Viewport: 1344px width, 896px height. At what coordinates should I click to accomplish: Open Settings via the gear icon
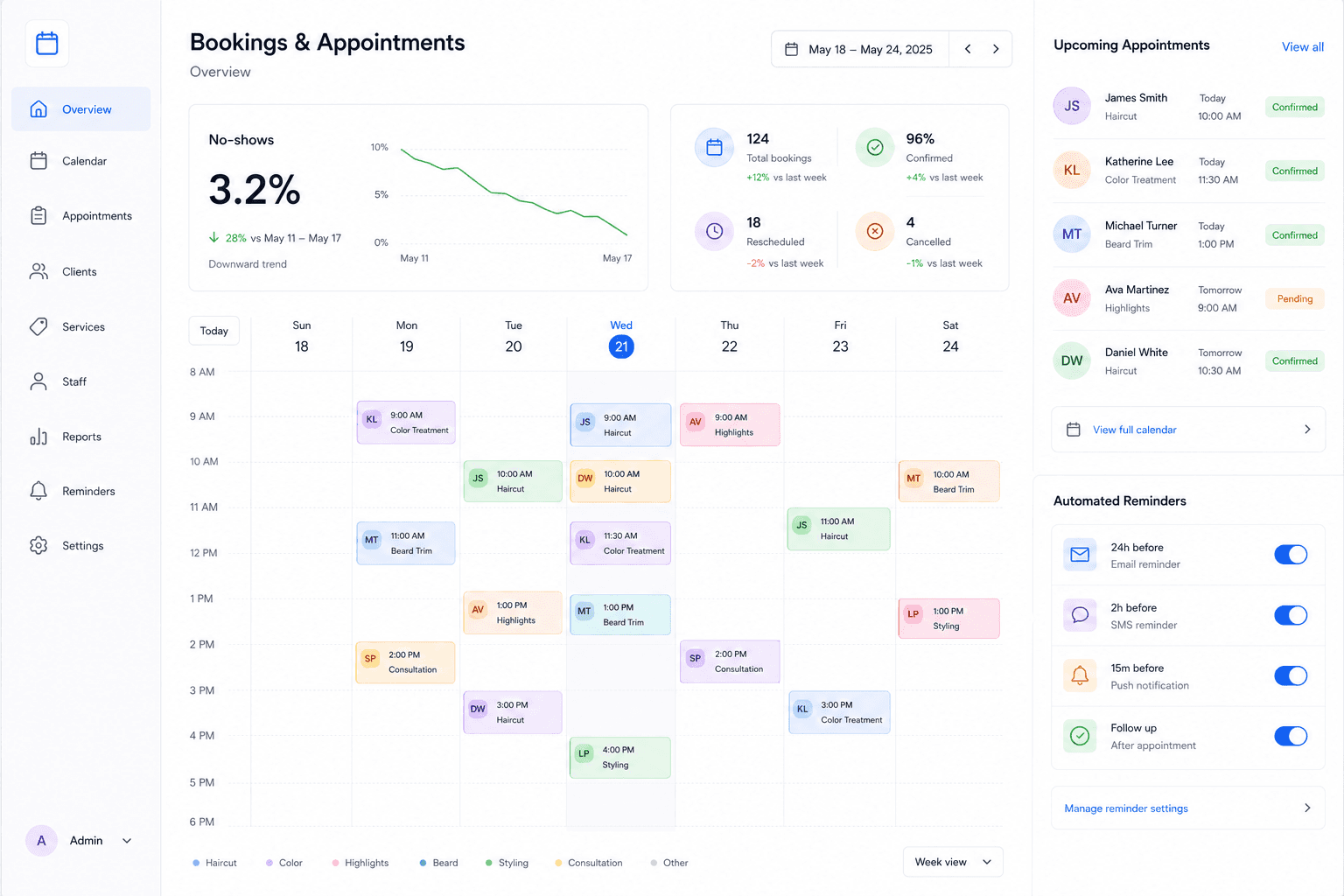[38, 545]
